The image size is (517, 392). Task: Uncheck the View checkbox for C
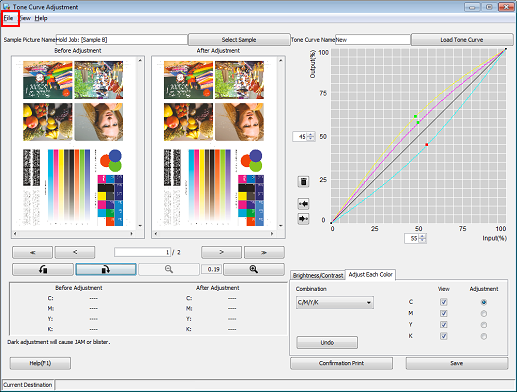click(444, 302)
